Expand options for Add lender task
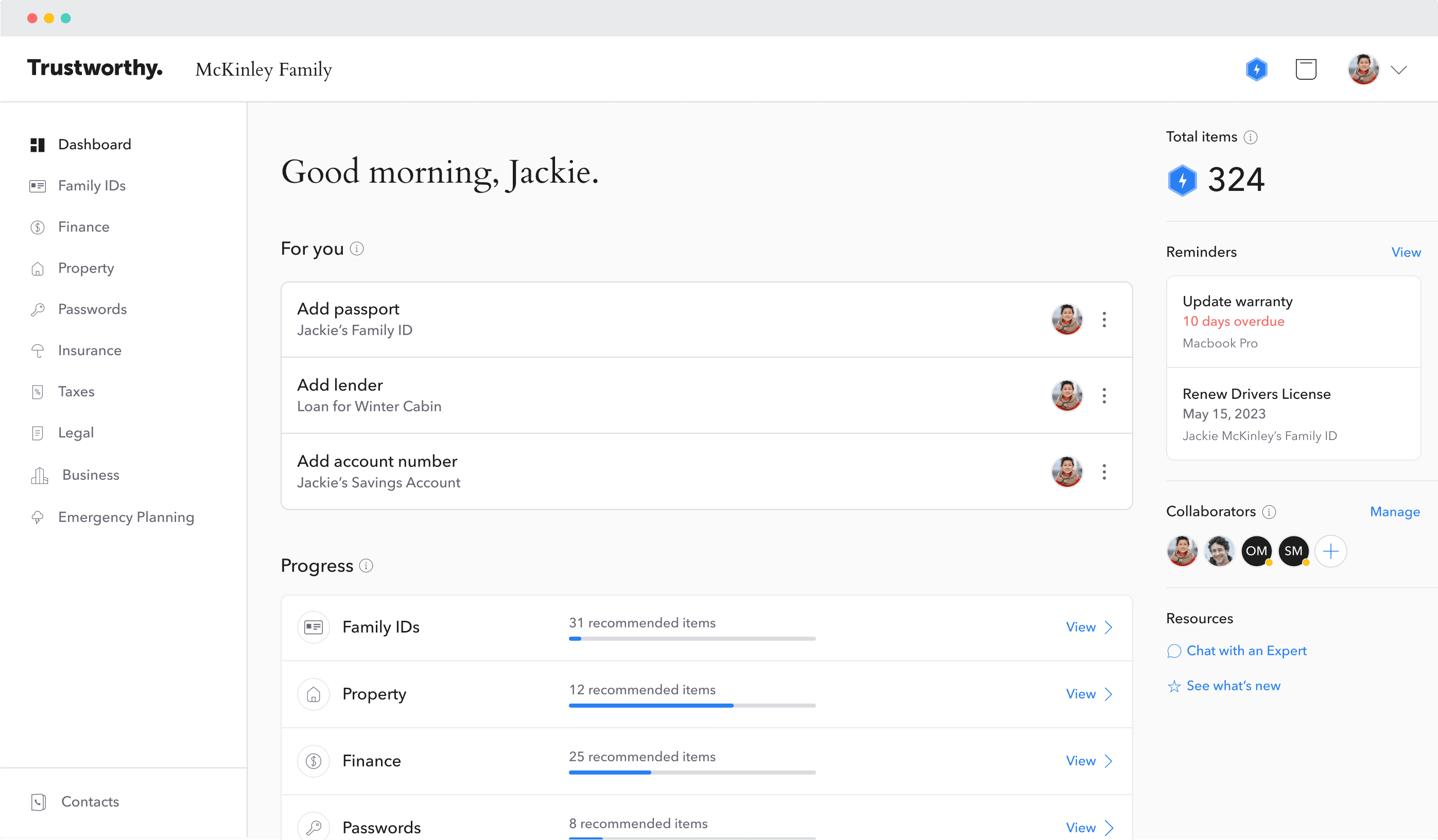1438x840 pixels. point(1104,395)
